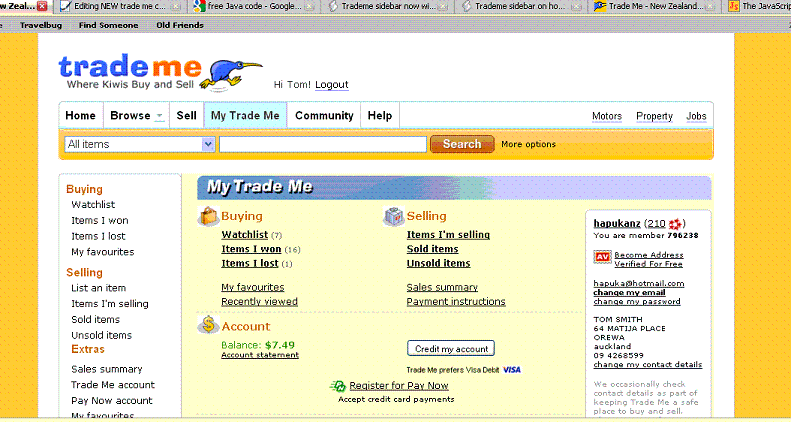Screen dimensions: 791x422
Task: Open the Help tab
Action: [380, 115]
